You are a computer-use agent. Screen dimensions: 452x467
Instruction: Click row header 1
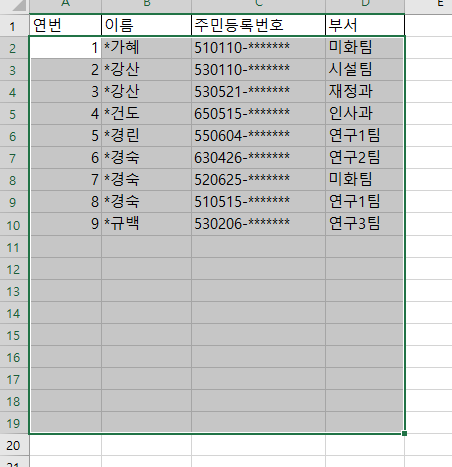[14, 25]
